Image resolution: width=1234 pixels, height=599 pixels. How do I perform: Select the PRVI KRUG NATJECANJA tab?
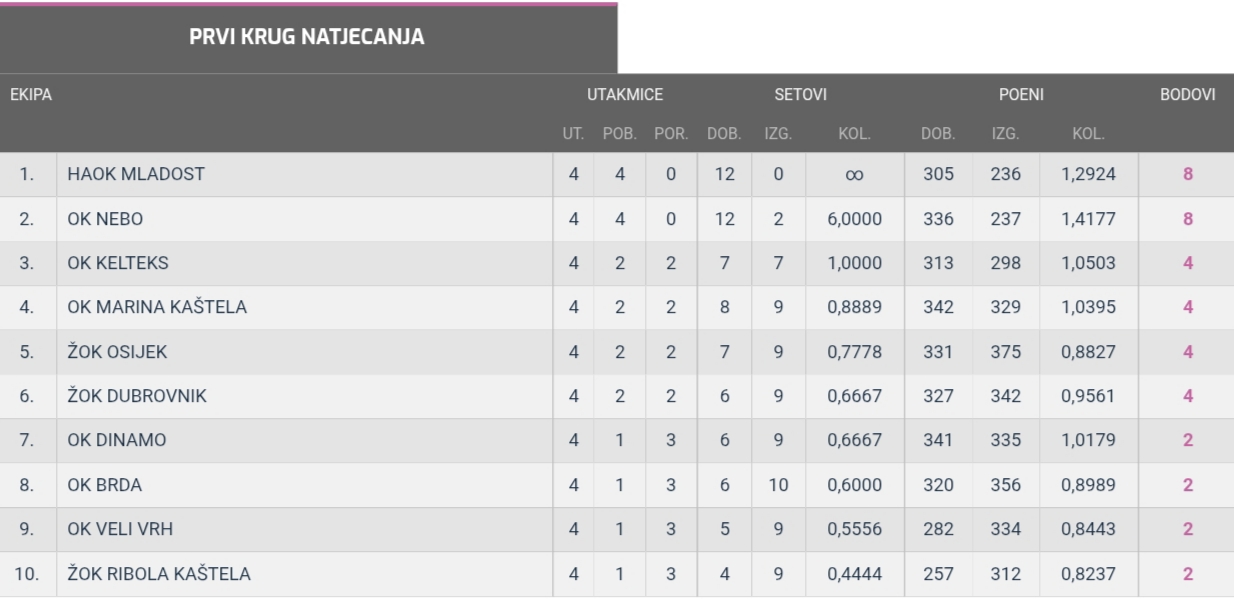pos(307,38)
